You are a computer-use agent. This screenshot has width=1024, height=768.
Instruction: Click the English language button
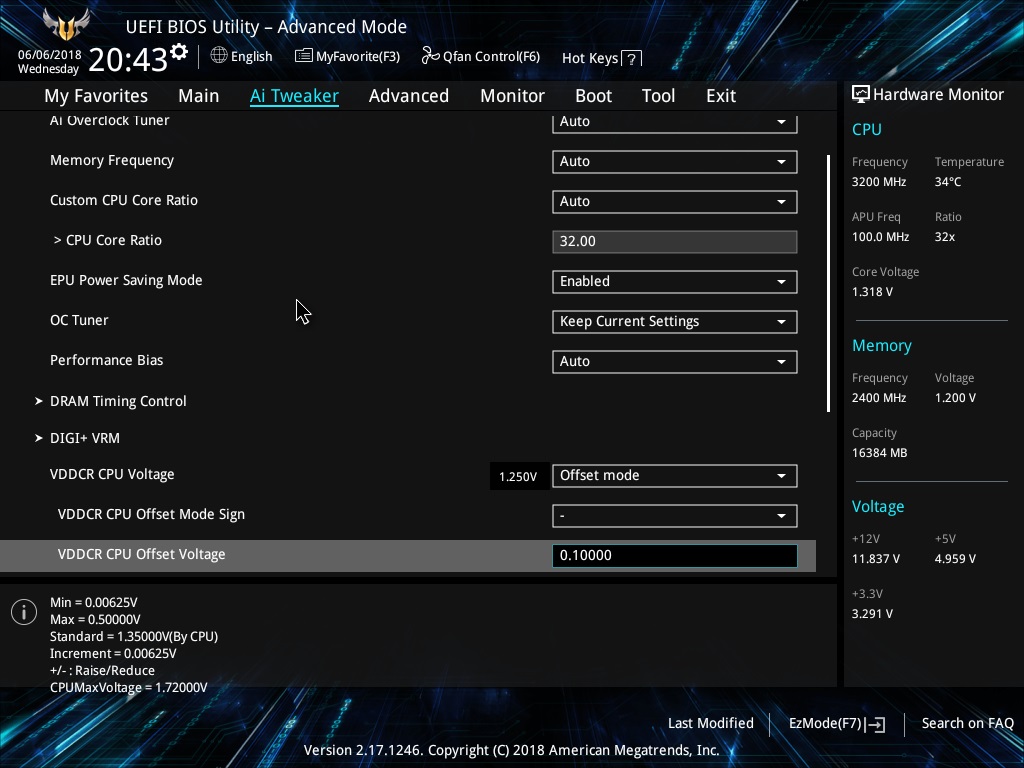(x=241, y=56)
